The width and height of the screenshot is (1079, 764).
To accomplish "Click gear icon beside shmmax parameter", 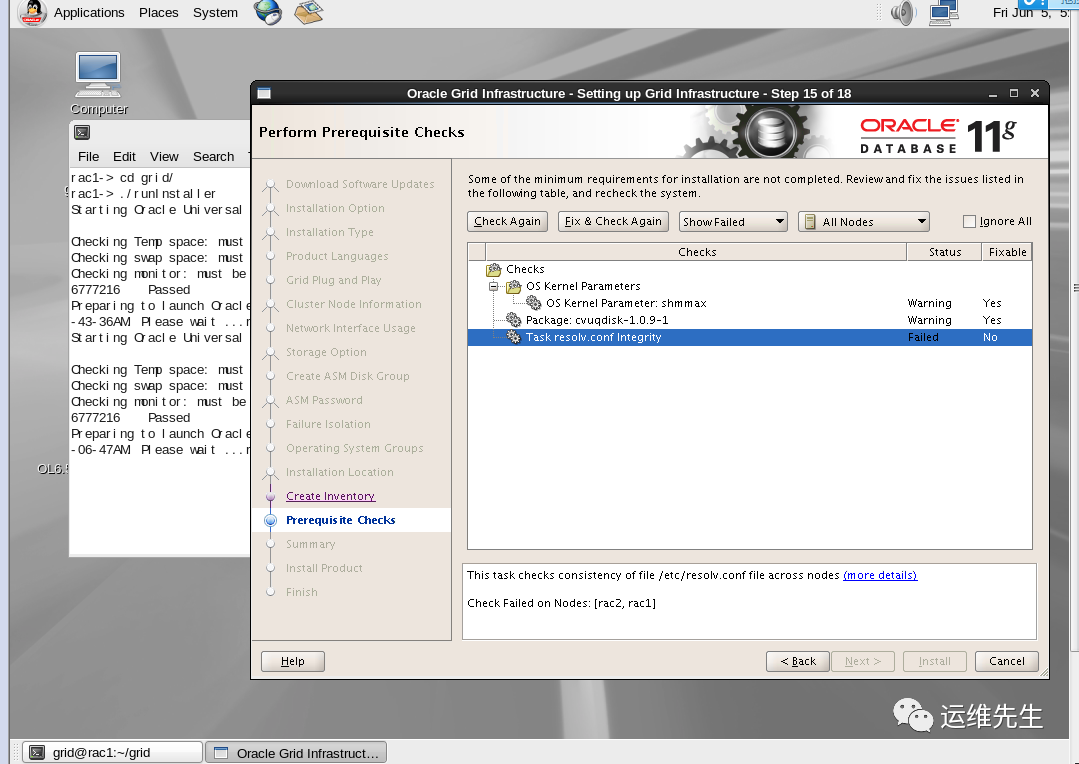I will tap(534, 303).
